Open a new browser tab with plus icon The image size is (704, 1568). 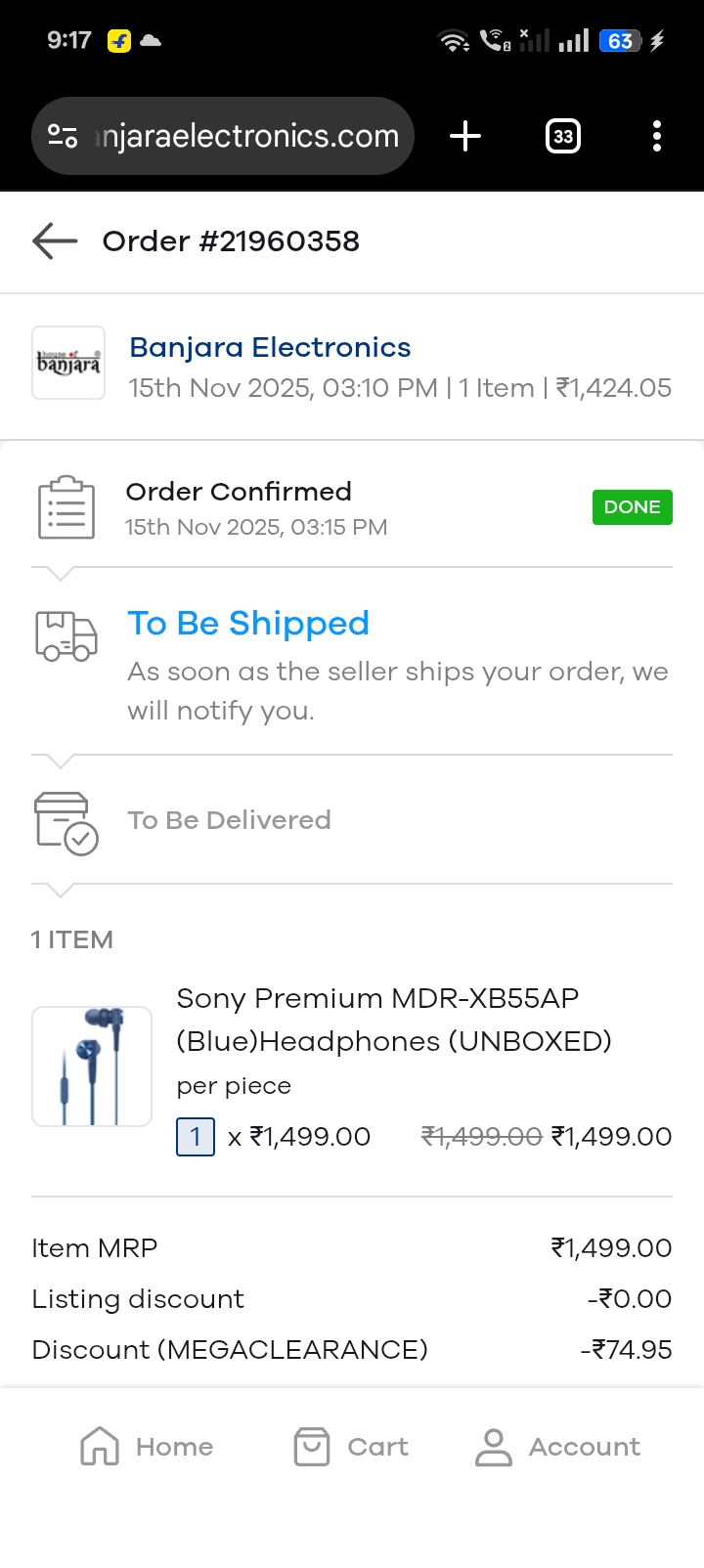coord(465,136)
